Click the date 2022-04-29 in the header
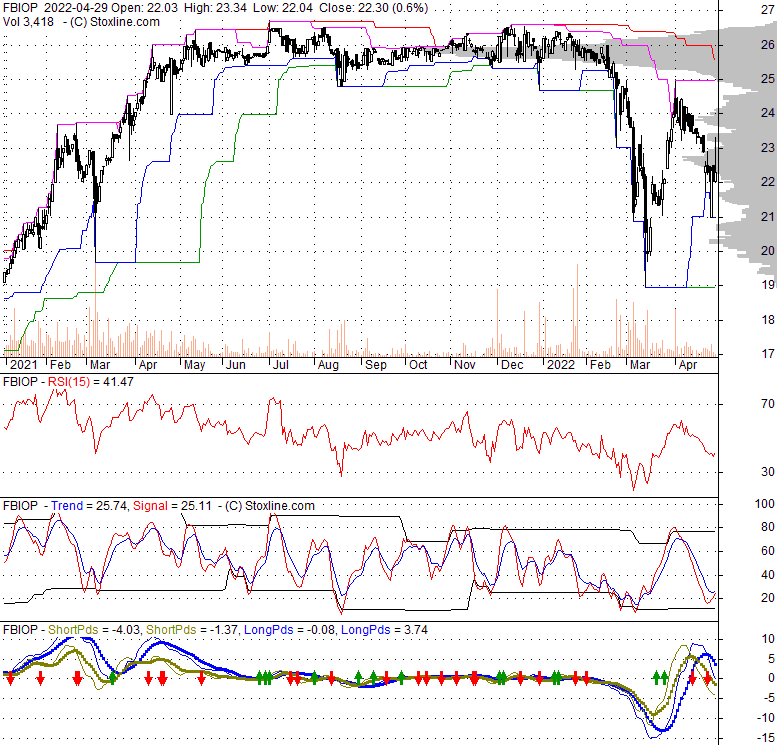 76,8
